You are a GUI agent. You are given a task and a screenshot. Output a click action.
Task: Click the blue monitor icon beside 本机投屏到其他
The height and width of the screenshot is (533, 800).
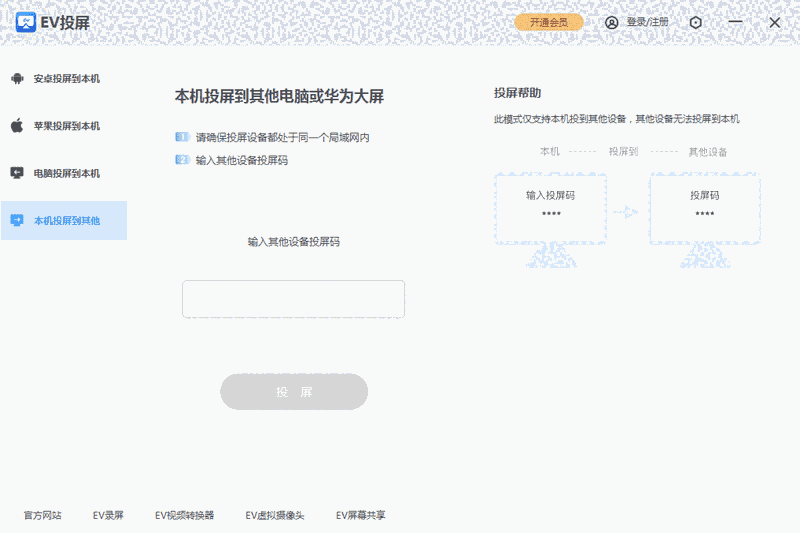tap(17, 220)
